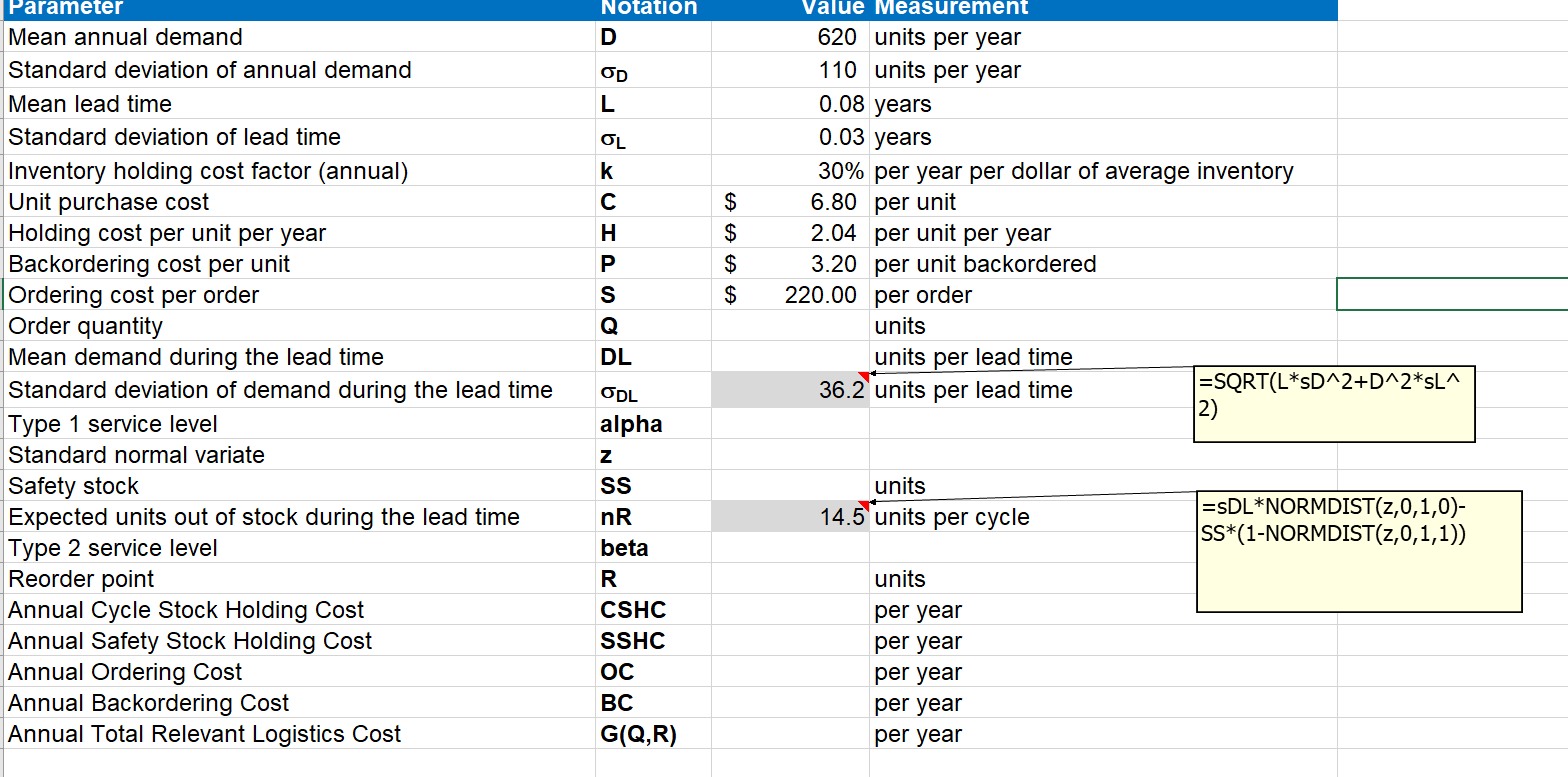
Task: Select the 110 standard deviation value cell
Action: tap(790, 70)
